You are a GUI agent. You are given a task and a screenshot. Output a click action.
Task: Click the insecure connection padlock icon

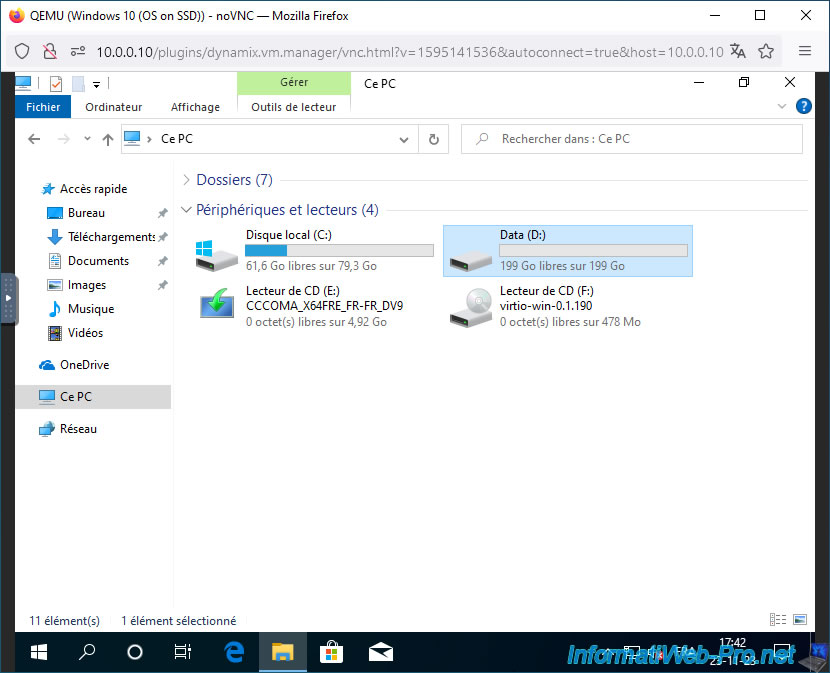point(50,51)
